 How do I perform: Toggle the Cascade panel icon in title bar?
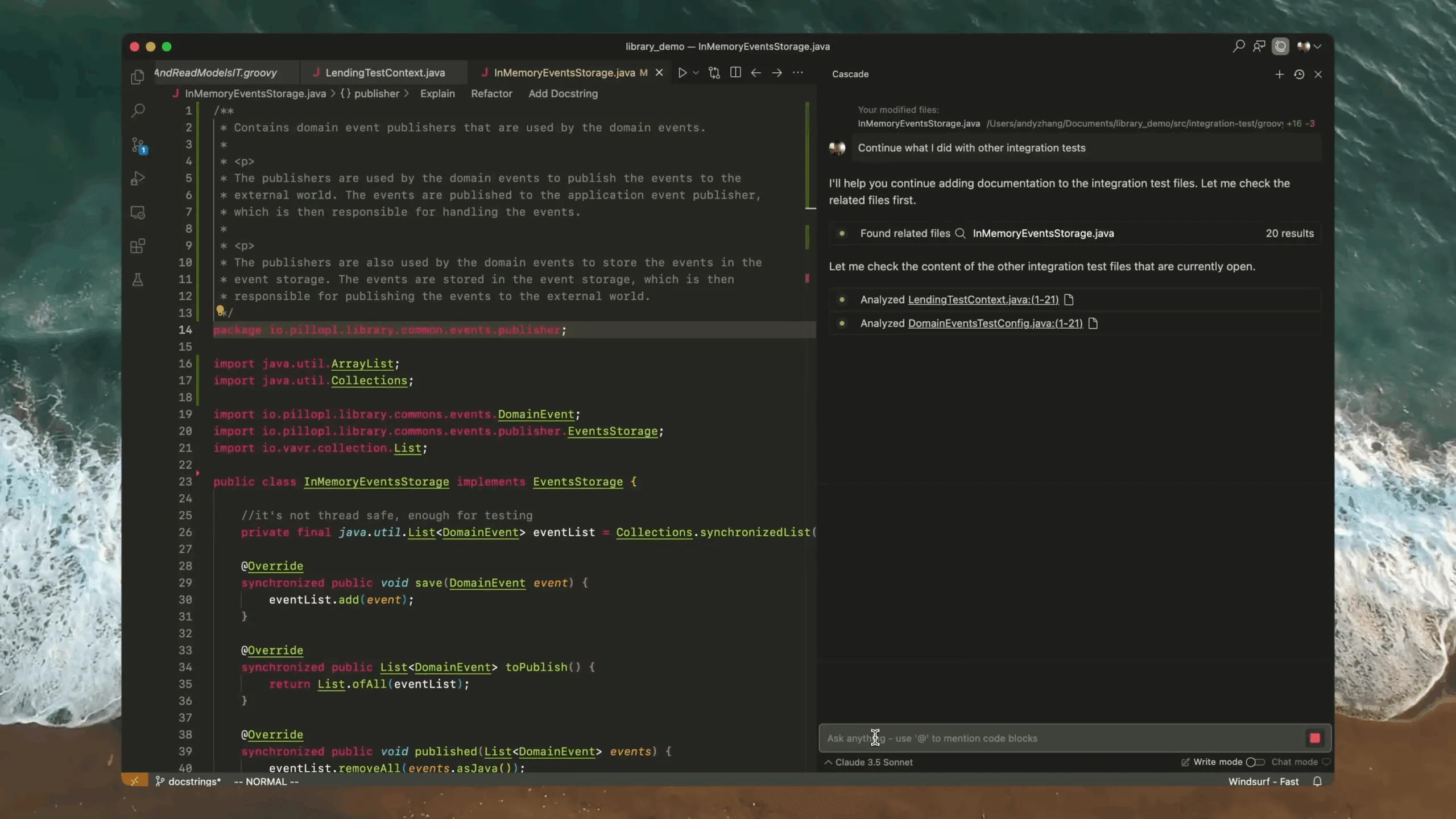(x=1280, y=47)
